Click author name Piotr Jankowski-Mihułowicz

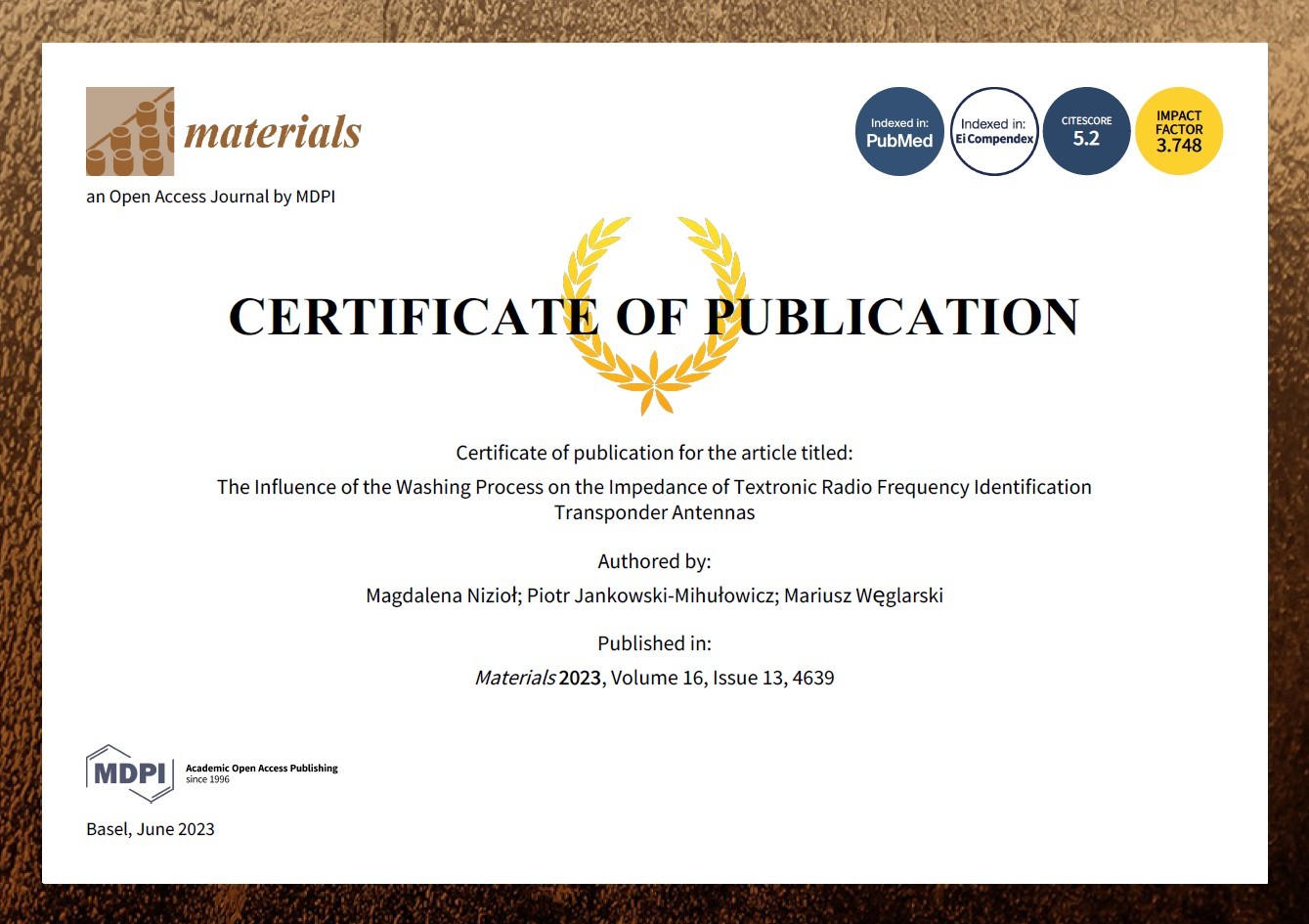click(x=649, y=595)
